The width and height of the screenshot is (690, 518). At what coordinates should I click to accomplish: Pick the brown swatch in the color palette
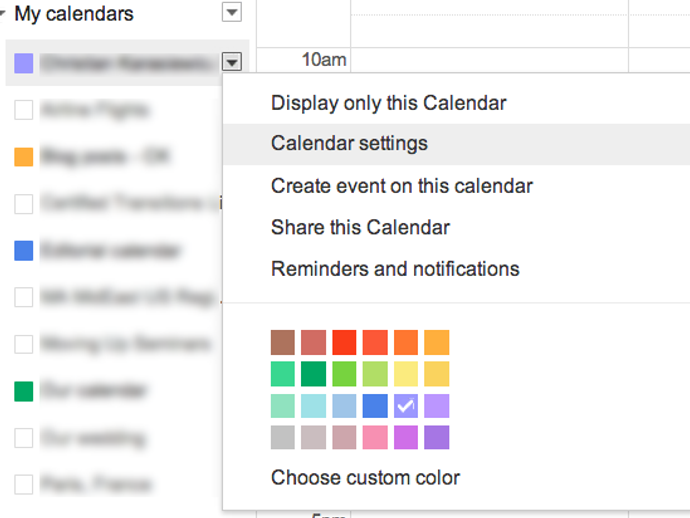point(283,343)
